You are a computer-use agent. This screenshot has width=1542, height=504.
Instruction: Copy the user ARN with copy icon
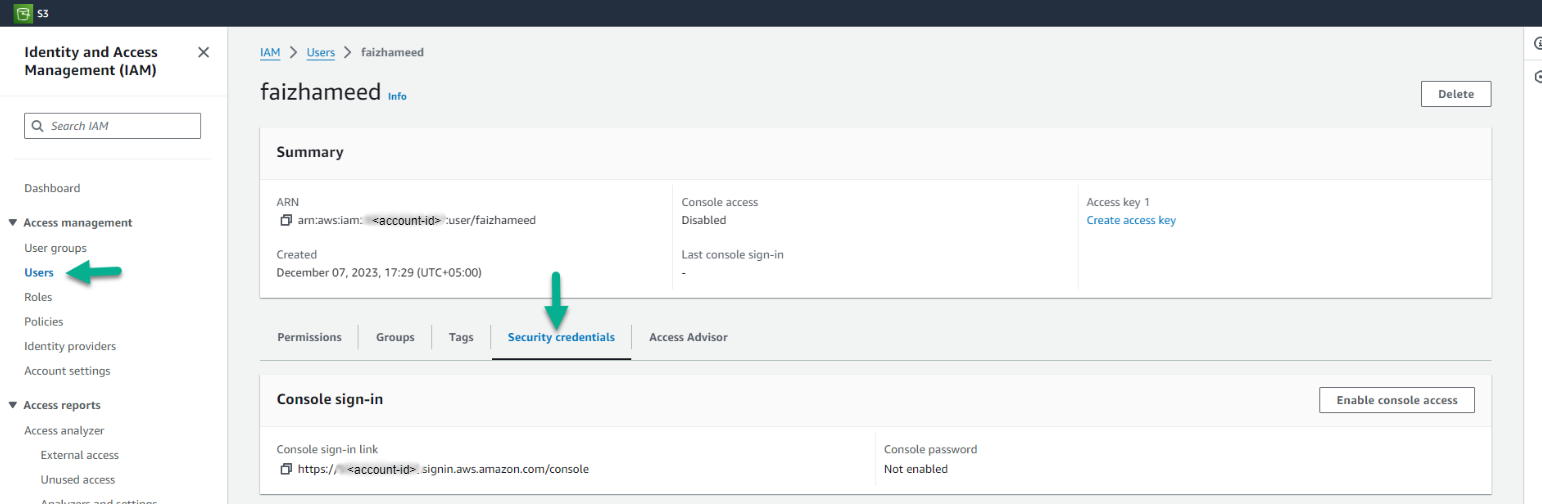tap(286, 220)
